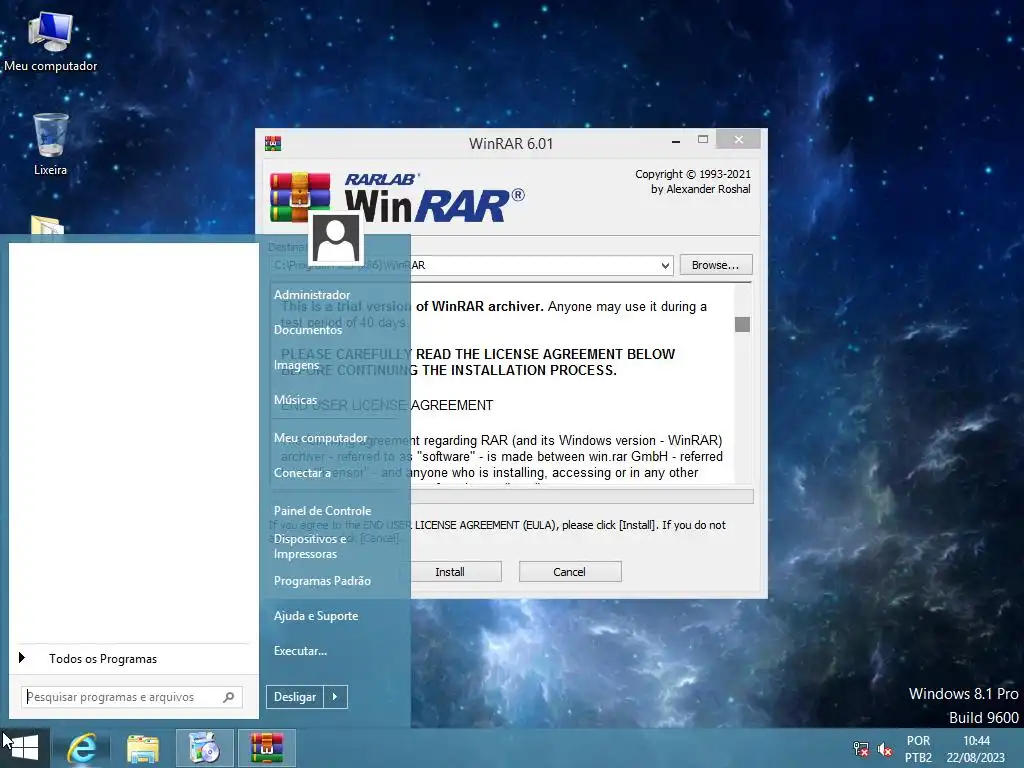Open Imagens in the Start menu
The height and width of the screenshot is (768, 1024).
tap(296, 365)
